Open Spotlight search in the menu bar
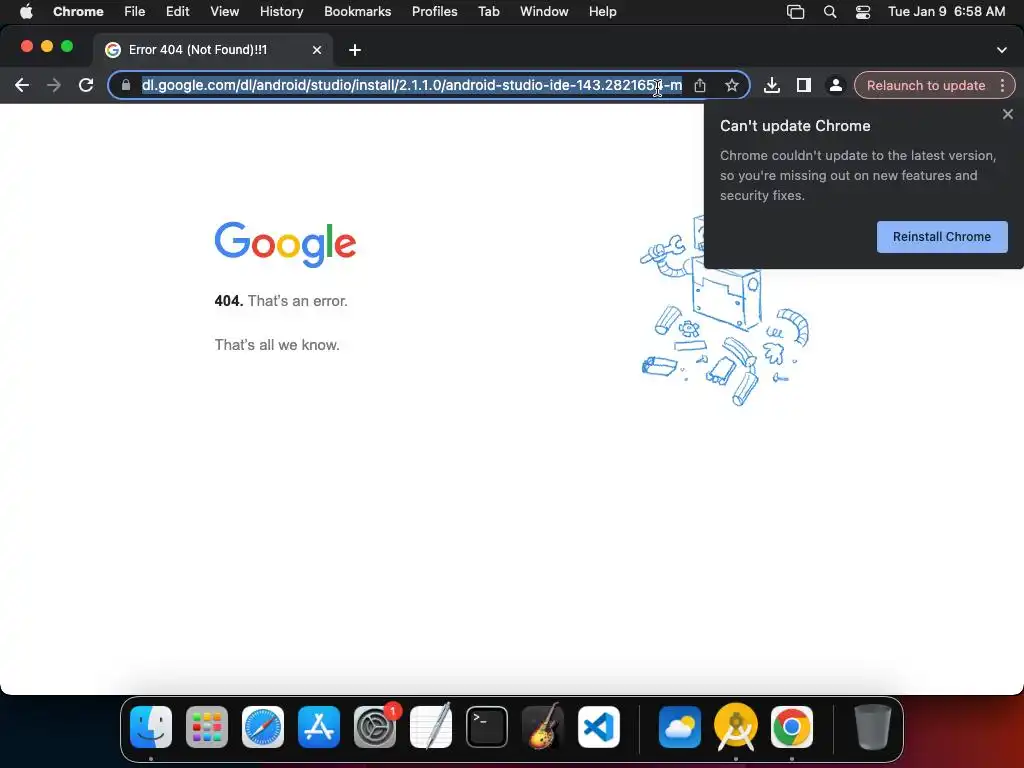1024x768 pixels. click(x=829, y=11)
